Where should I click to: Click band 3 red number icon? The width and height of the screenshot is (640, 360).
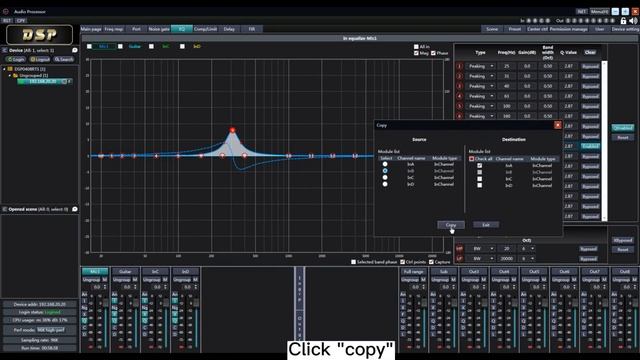tap(460, 86)
